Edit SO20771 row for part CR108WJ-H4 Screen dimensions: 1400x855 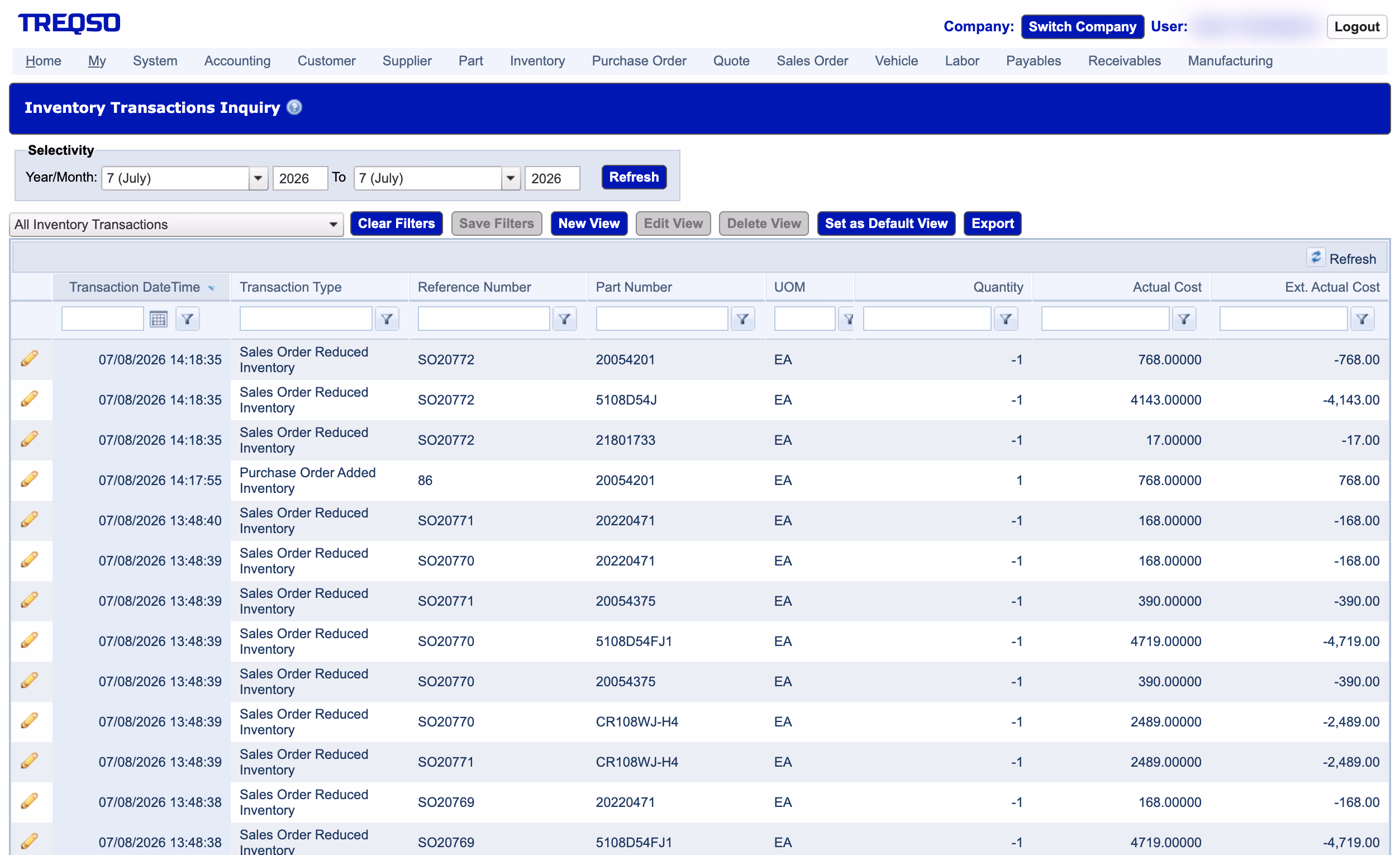(30, 761)
